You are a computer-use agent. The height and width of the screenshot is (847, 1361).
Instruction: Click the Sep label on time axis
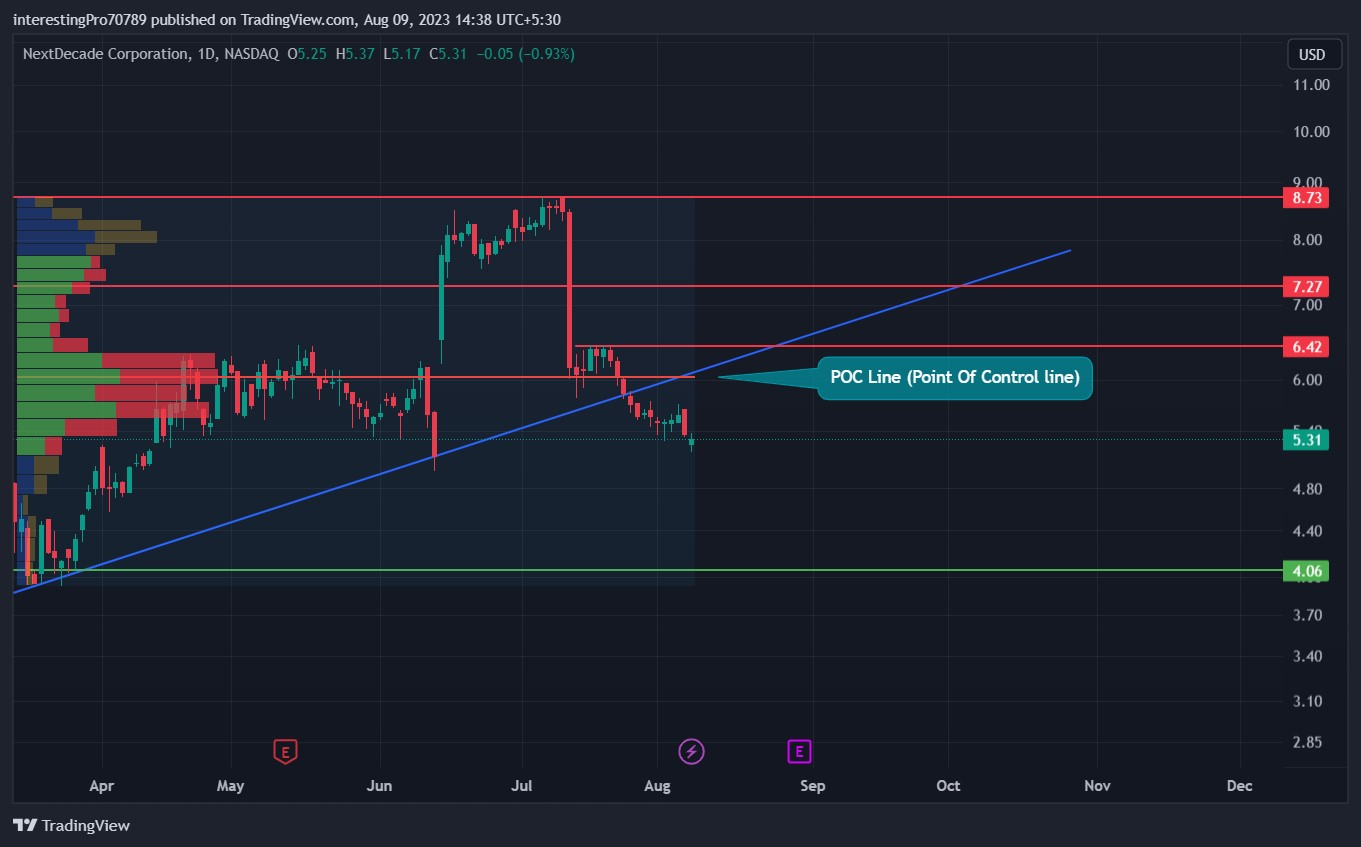(x=813, y=786)
